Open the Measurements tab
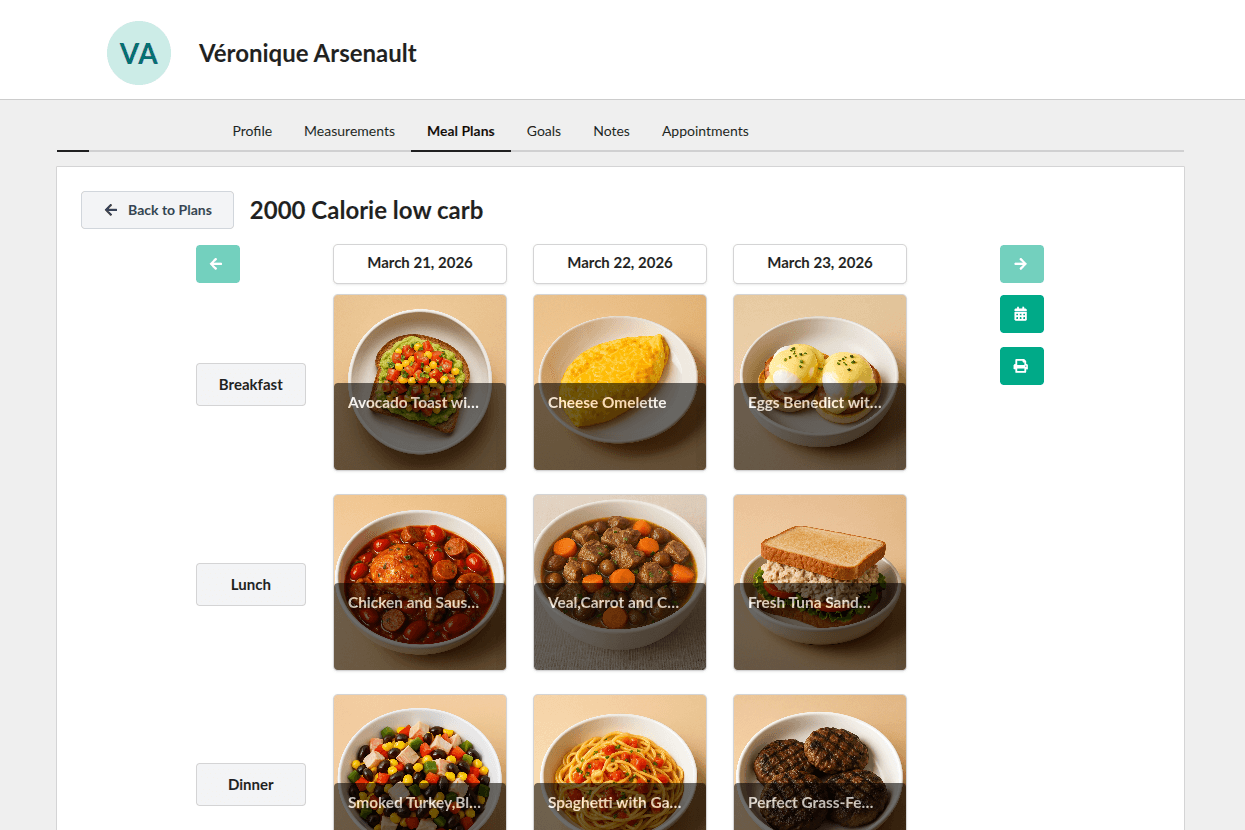Image resolution: width=1245 pixels, height=830 pixels. click(349, 131)
